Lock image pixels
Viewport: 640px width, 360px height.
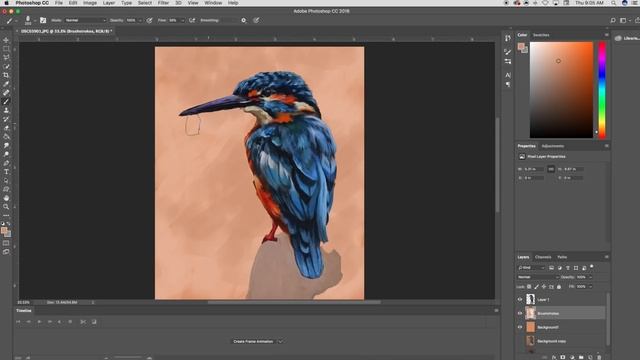536,287
